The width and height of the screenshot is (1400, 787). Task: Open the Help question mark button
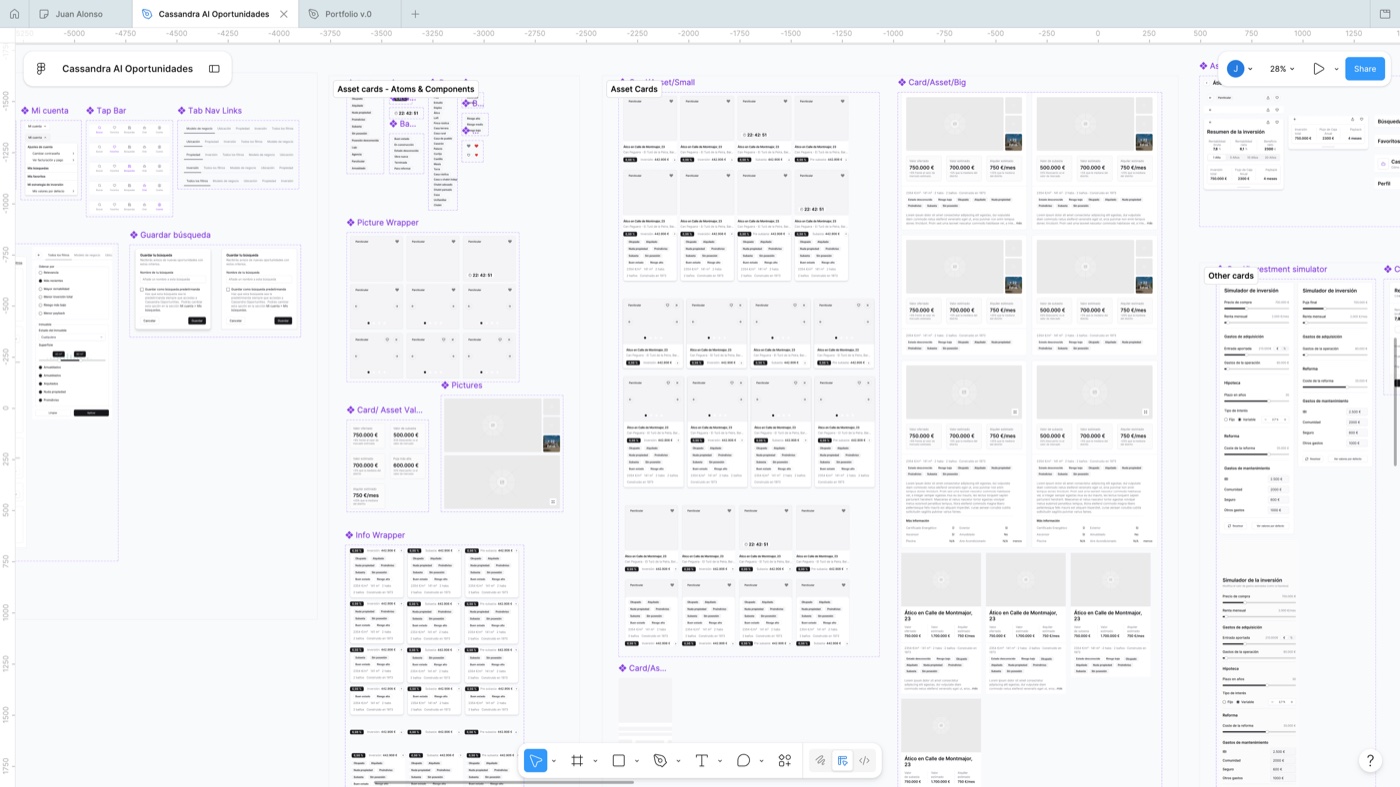pyautogui.click(x=1371, y=761)
